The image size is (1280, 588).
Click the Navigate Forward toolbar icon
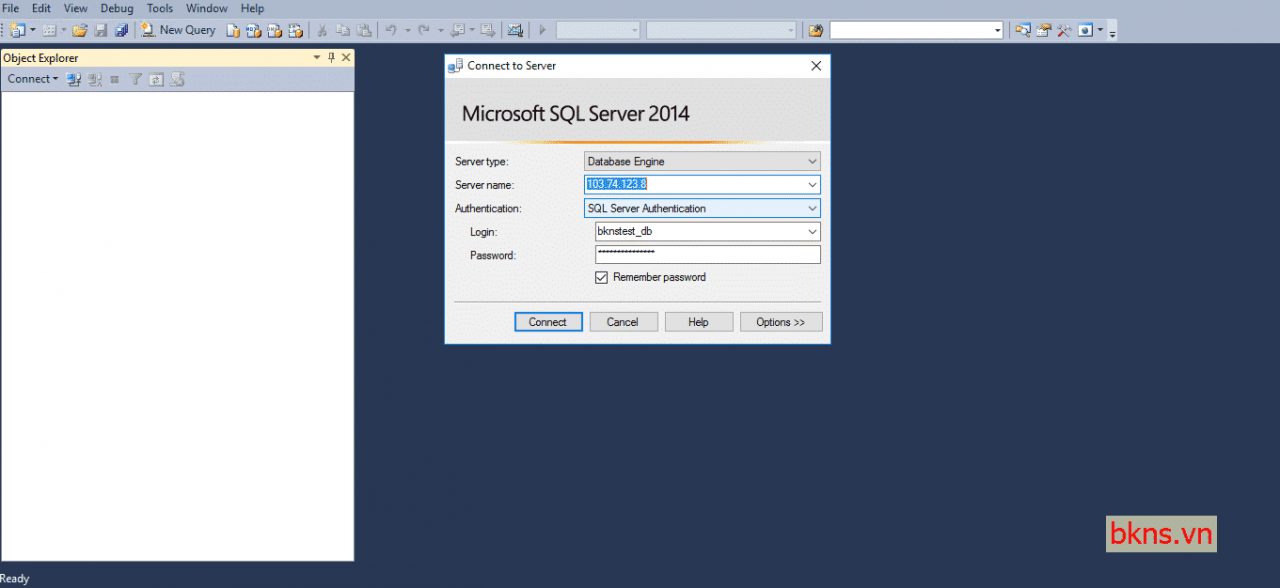click(487, 30)
